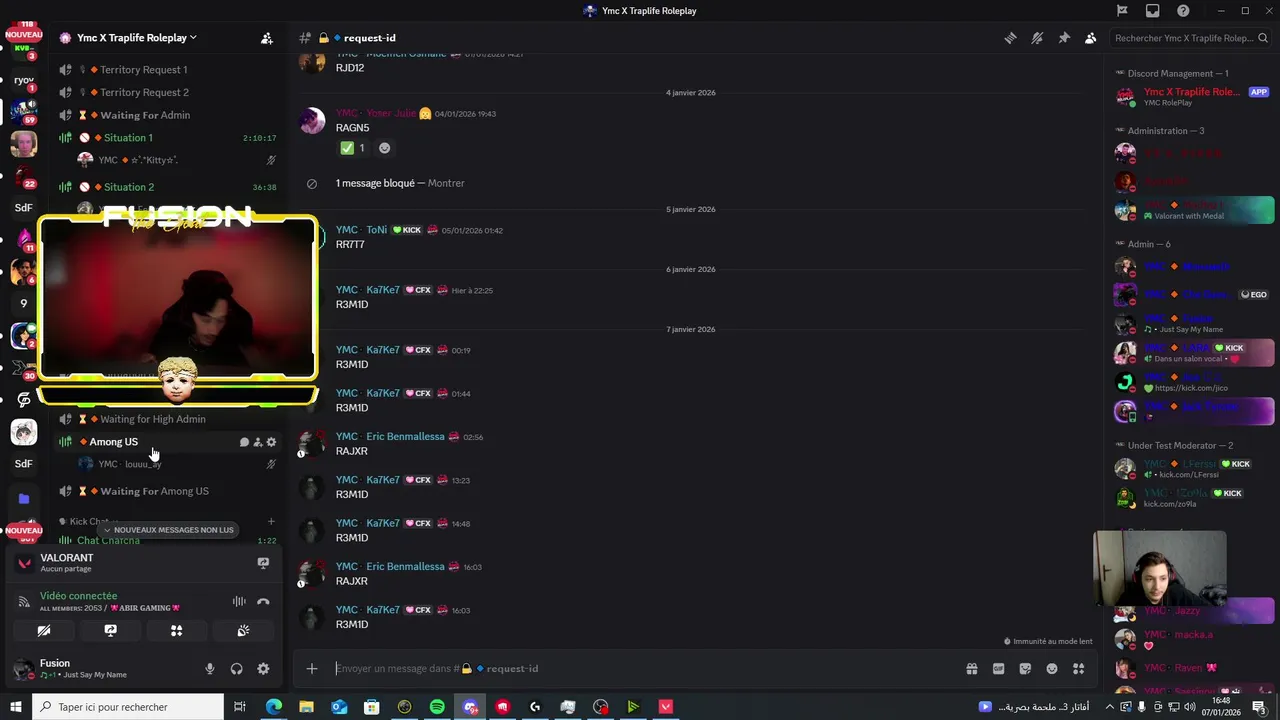
Task: Open the sticker picker
Action: pyautogui.click(x=1025, y=669)
